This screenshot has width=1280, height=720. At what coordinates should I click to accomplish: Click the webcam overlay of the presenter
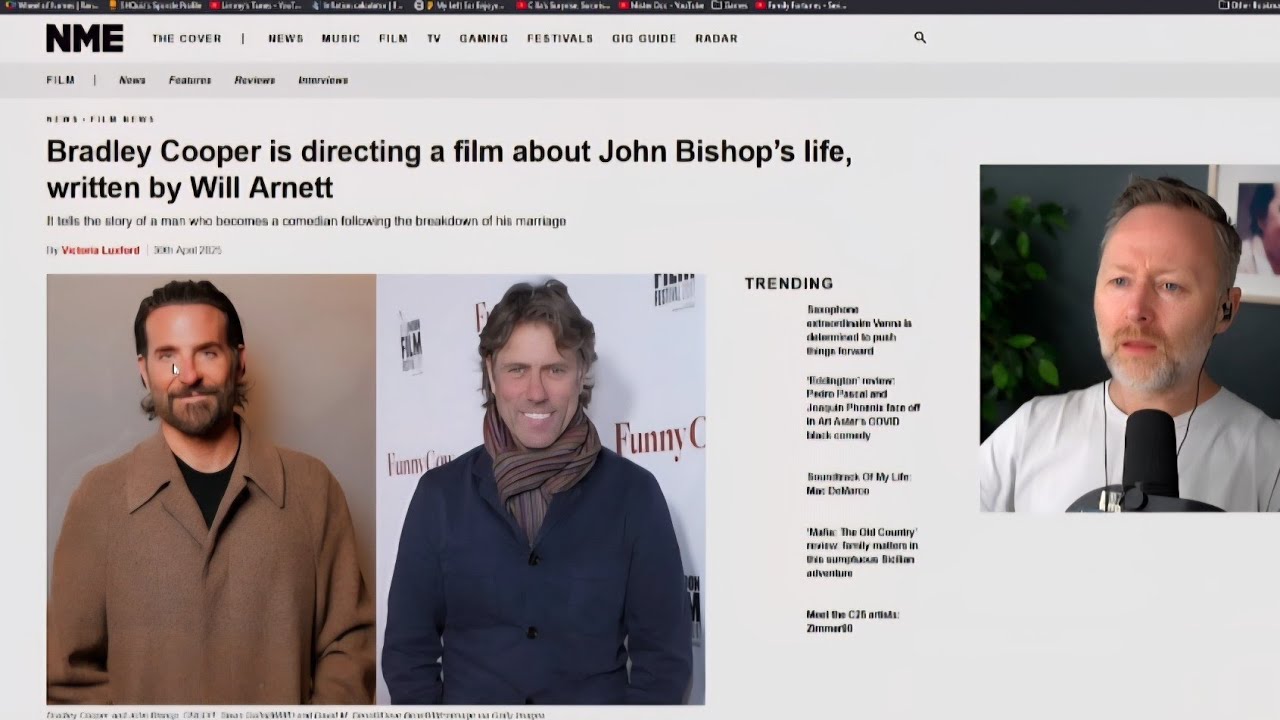tap(1130, 338)
